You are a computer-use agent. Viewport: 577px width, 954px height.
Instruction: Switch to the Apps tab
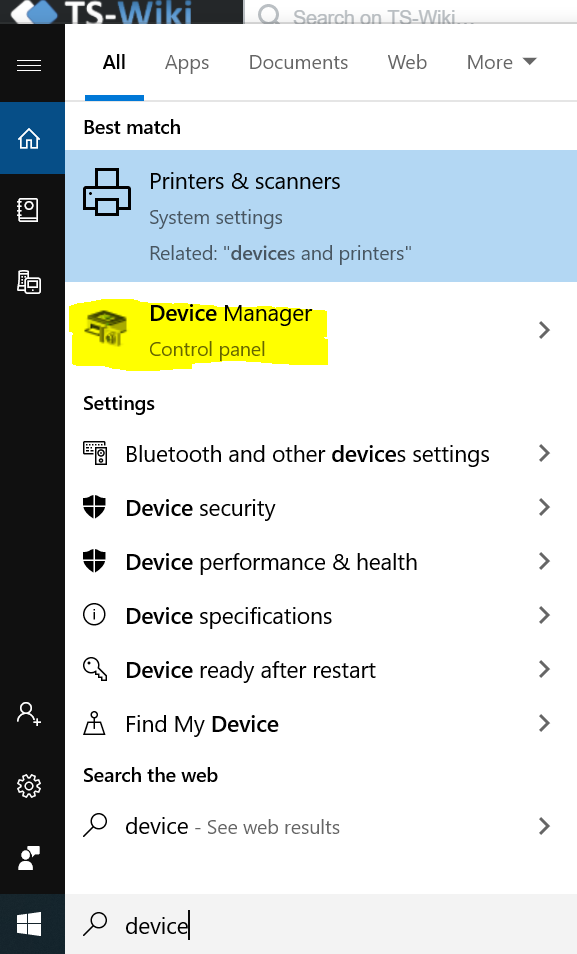(187, 63)
